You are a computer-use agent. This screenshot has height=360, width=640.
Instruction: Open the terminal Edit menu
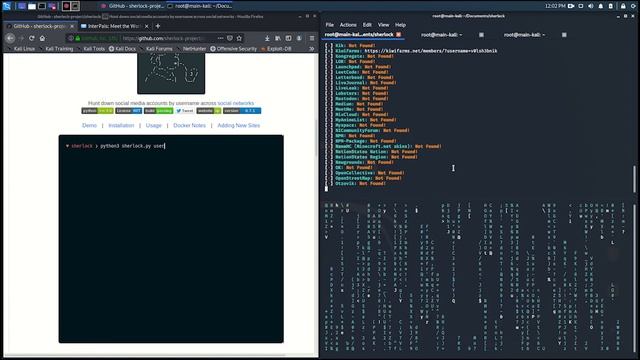tap(367, 25)
